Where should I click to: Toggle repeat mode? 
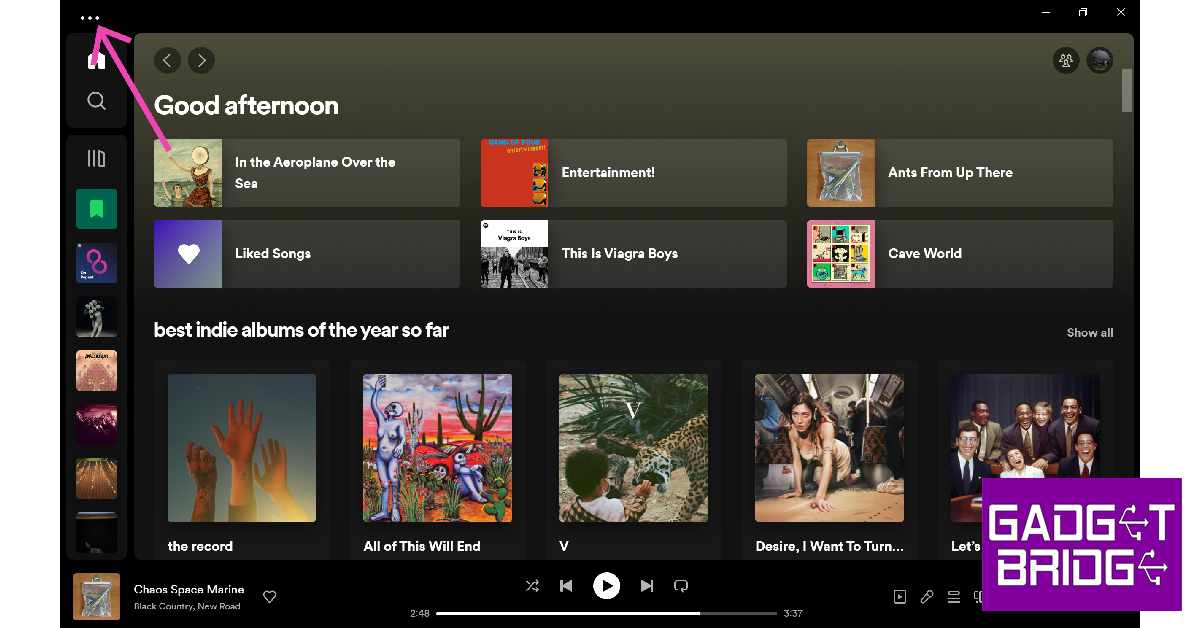681,586
